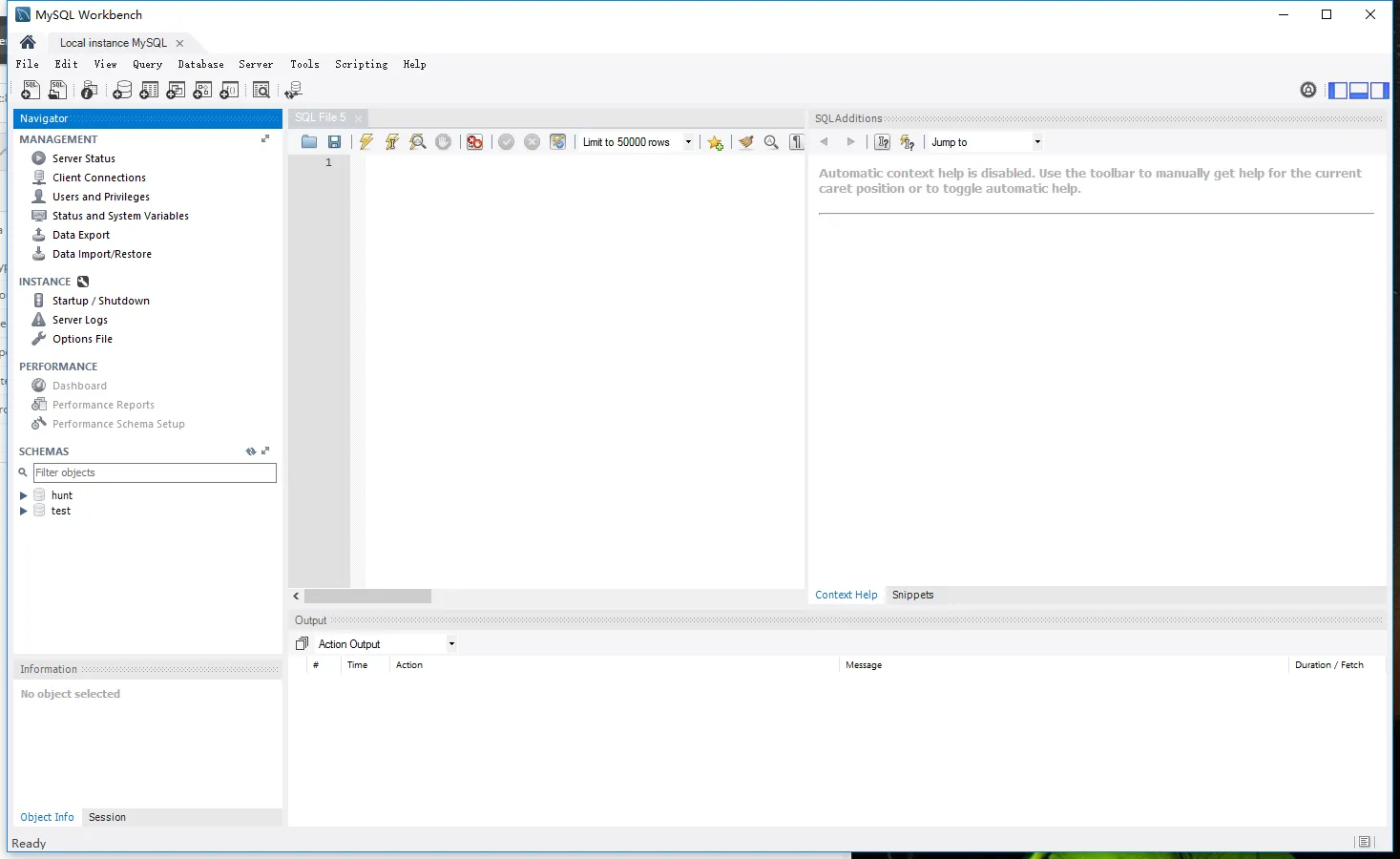Screen dimensions: 1400x859
Task: Expand the Schemas section with corner arrows
Action: pos(265,450)
